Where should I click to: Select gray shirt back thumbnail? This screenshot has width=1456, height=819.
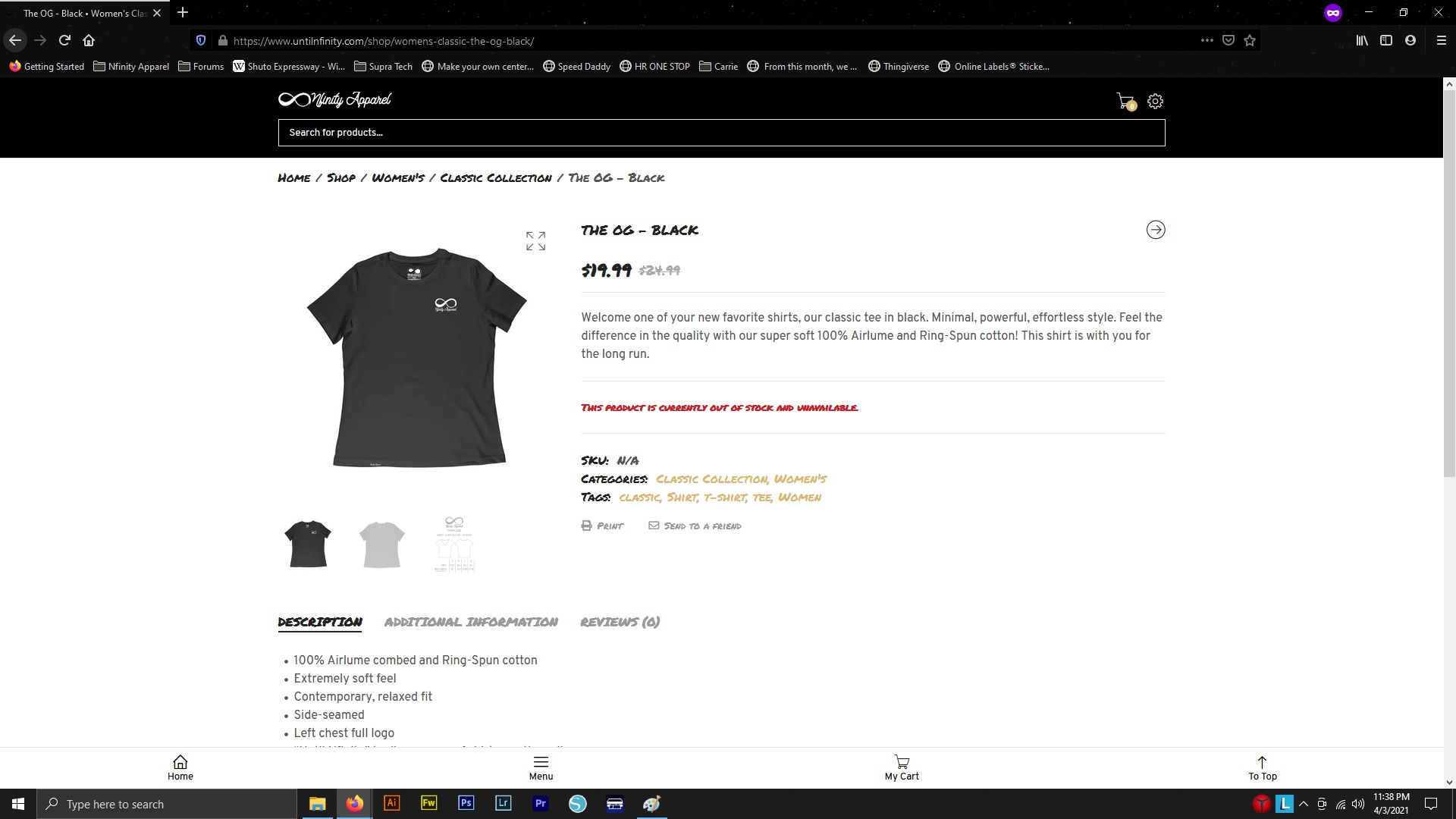tap(381, 544)
